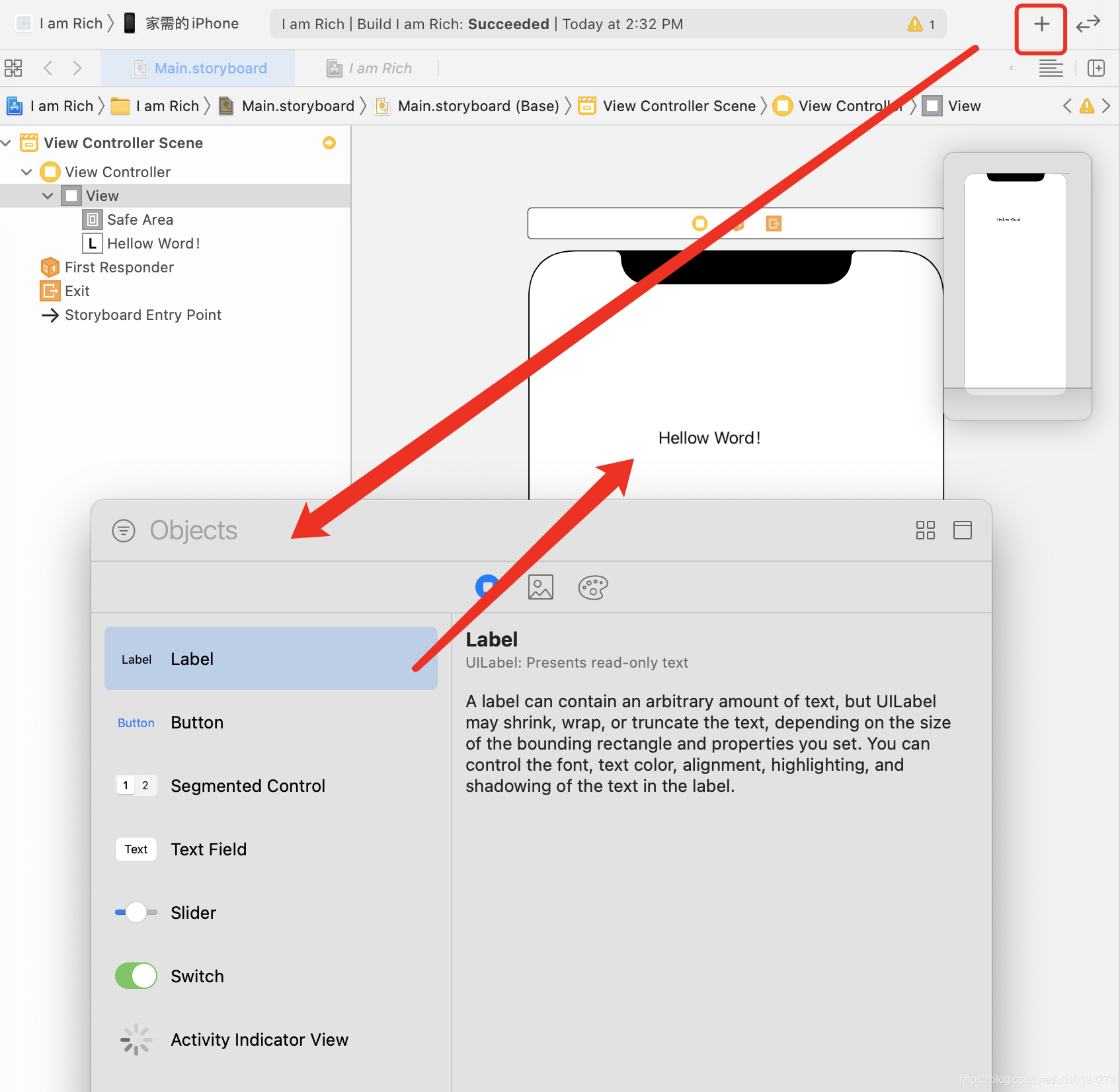Click Exit icon in scene dock

pyautogui.click(x=774, y=223)
